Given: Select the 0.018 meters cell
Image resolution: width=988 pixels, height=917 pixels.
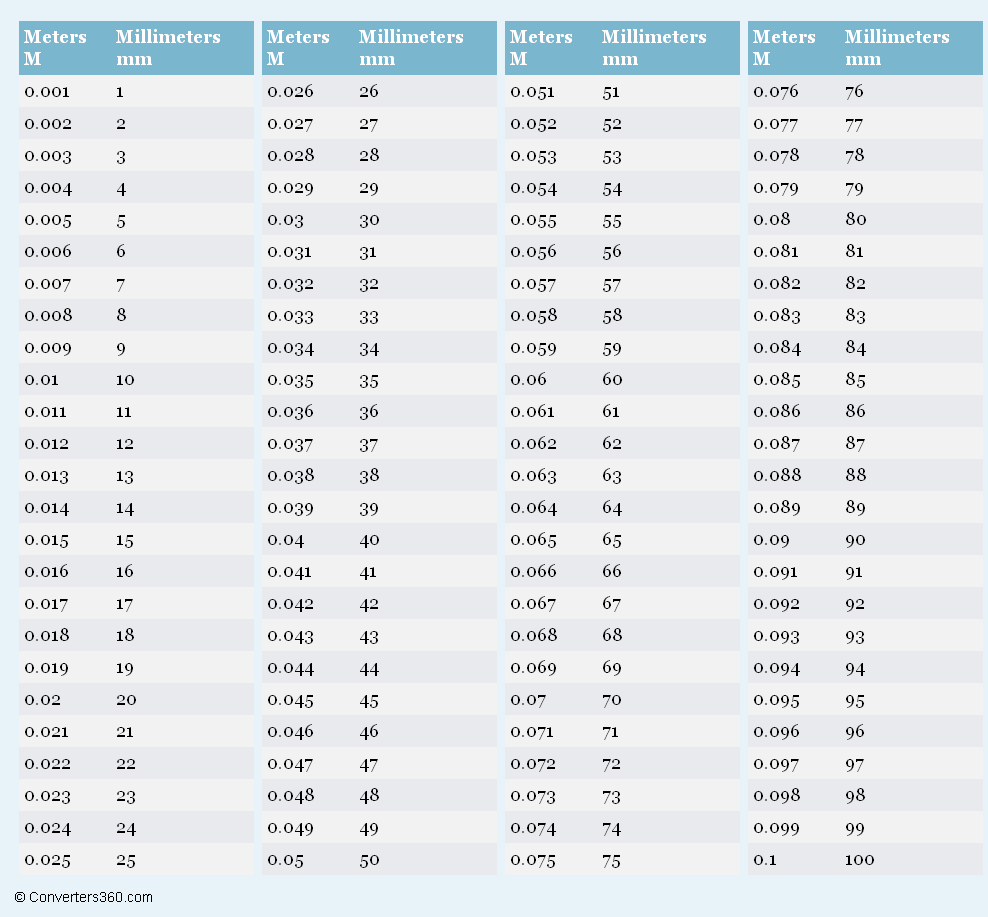Looking at the screenshot, I should (47, 636).
